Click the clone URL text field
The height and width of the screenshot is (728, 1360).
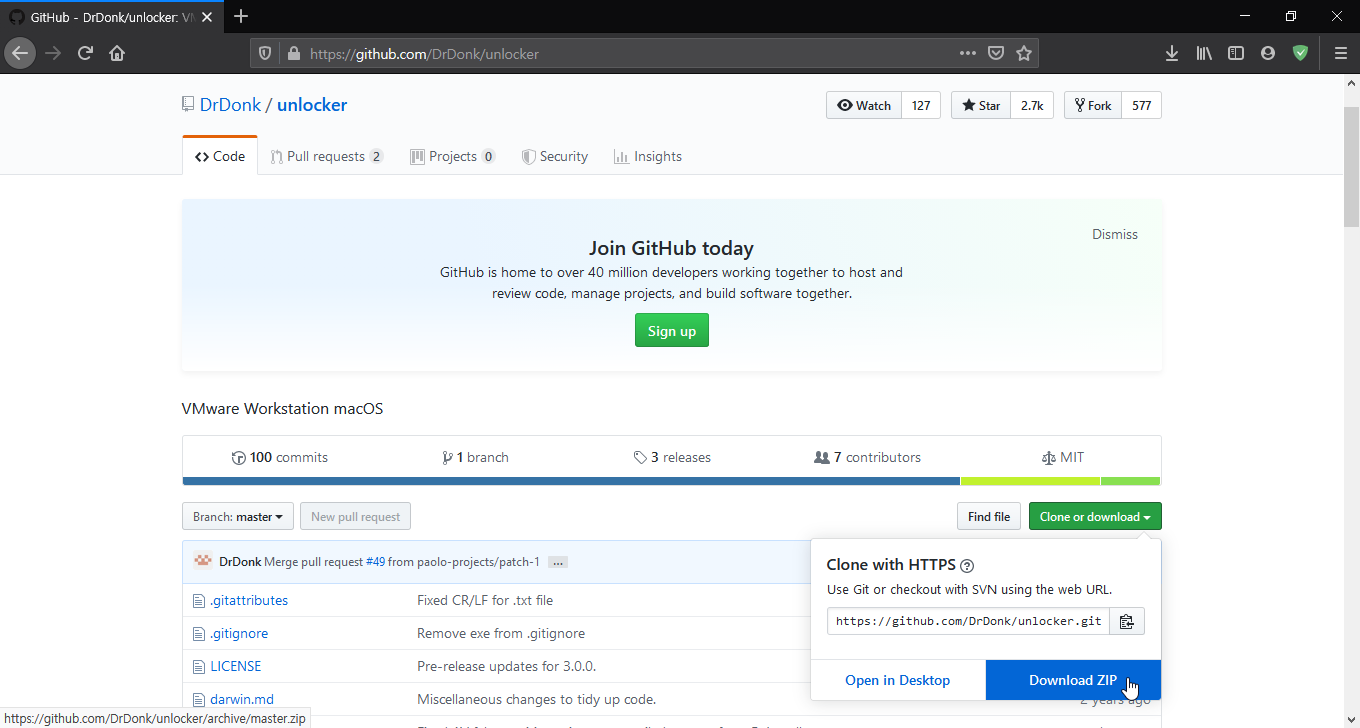pyautogui.click(x=968, y=621)
